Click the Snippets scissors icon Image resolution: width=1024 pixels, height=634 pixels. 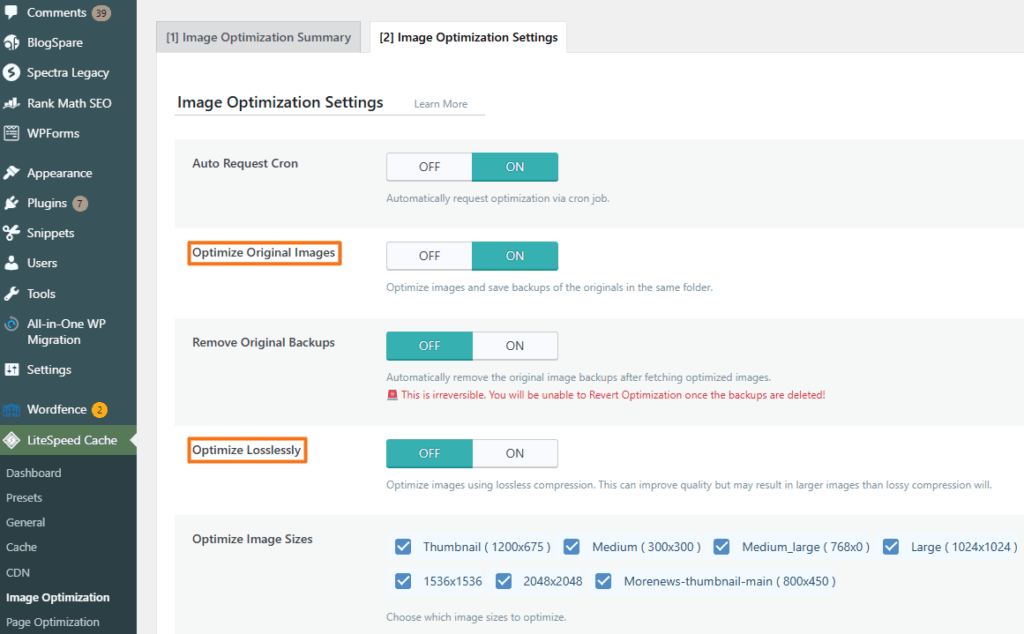[x=11, y=232]
